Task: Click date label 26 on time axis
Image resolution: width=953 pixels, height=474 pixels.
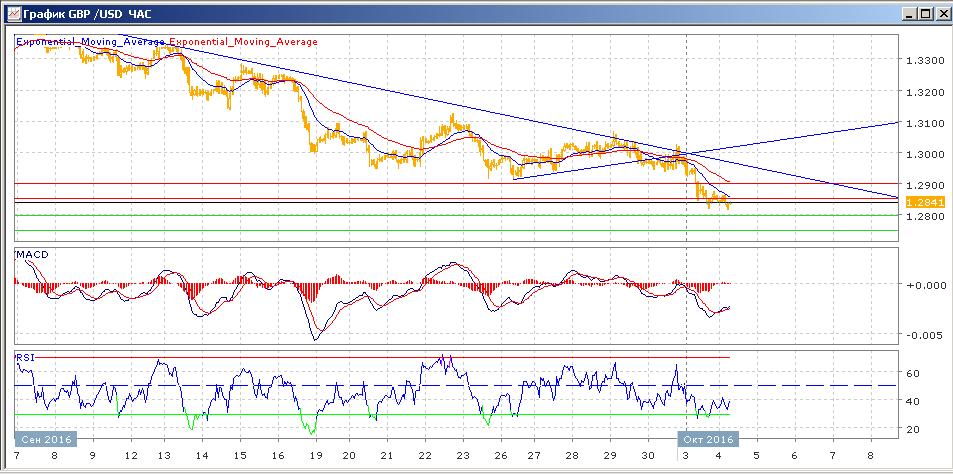Action: pos(501,455)
